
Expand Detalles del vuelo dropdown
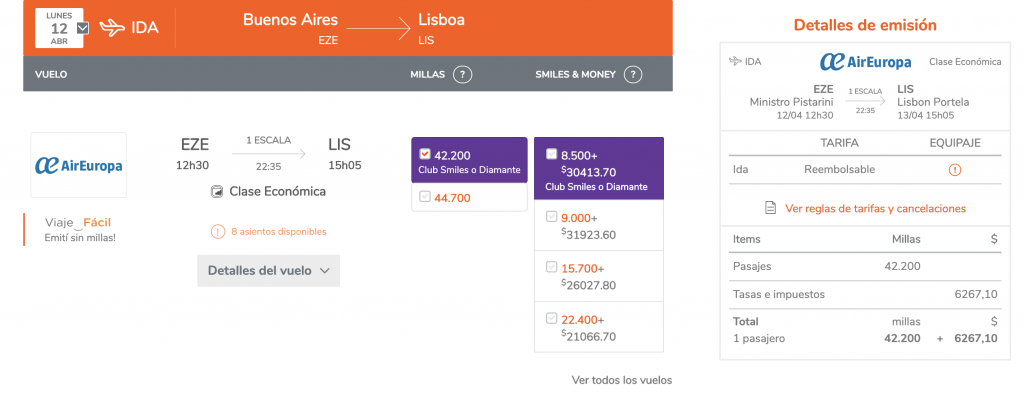click(x=268, y=270)
